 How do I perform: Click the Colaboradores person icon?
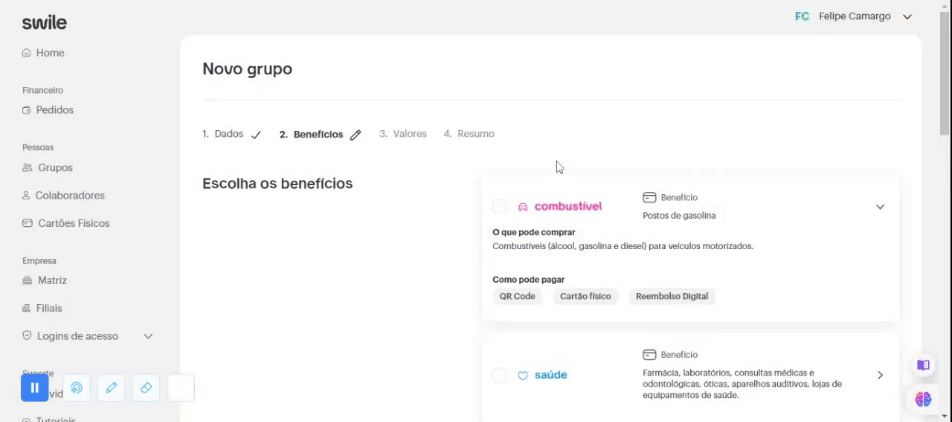[26, 196]
